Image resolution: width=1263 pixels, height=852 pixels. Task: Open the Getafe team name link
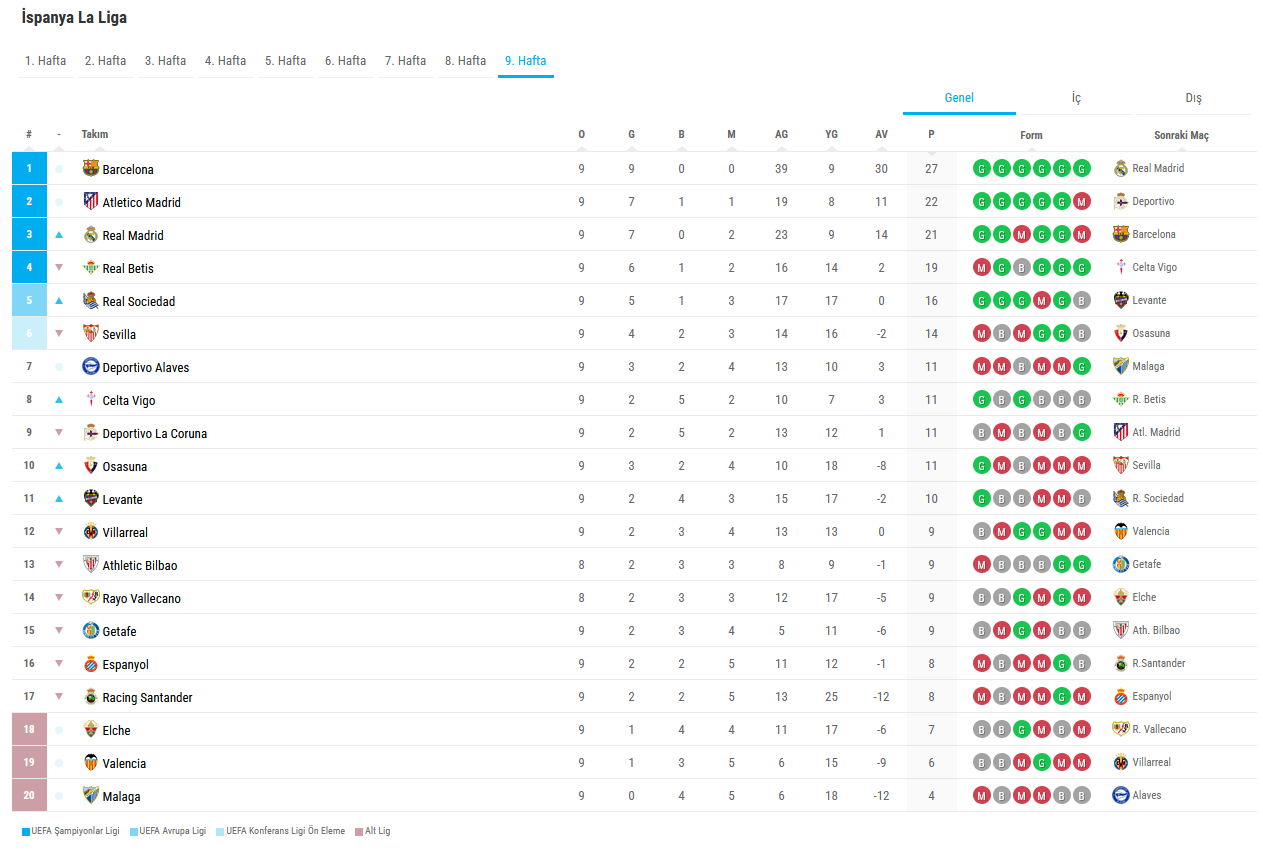119,631
